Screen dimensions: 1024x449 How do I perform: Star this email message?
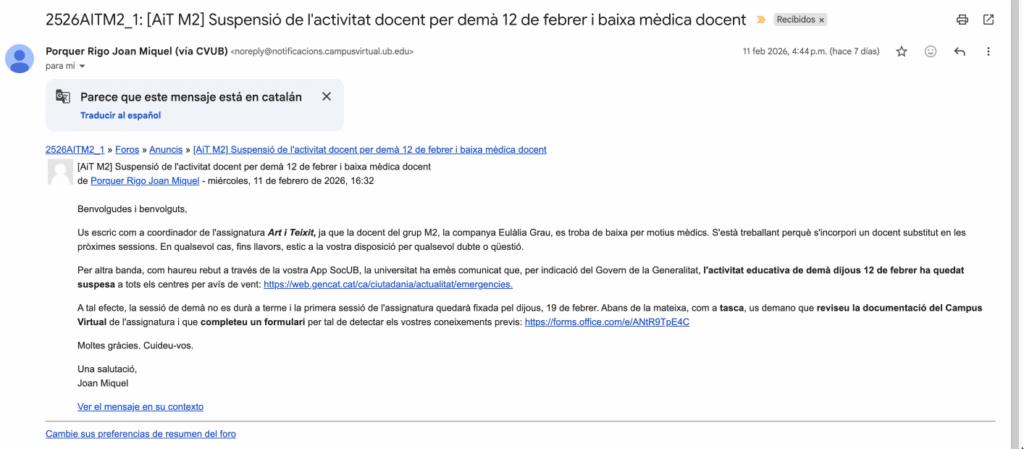(901, 51)
